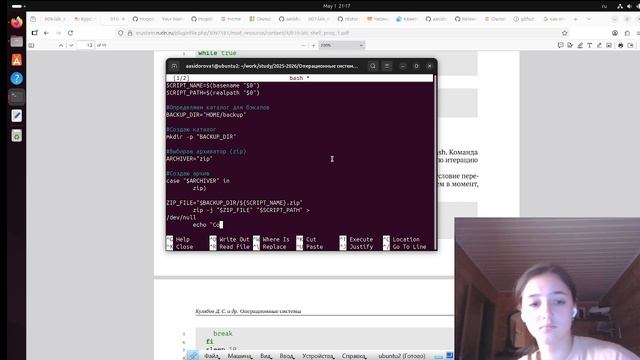The width and height of the screenshot is (640, 360).
Task: Open the Справка menu in VirtualBox bar
Action: [x=353, y=356]
